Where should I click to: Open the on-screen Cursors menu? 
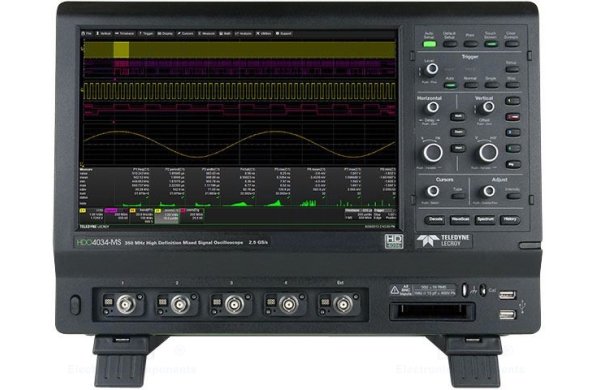click(186, 34)
